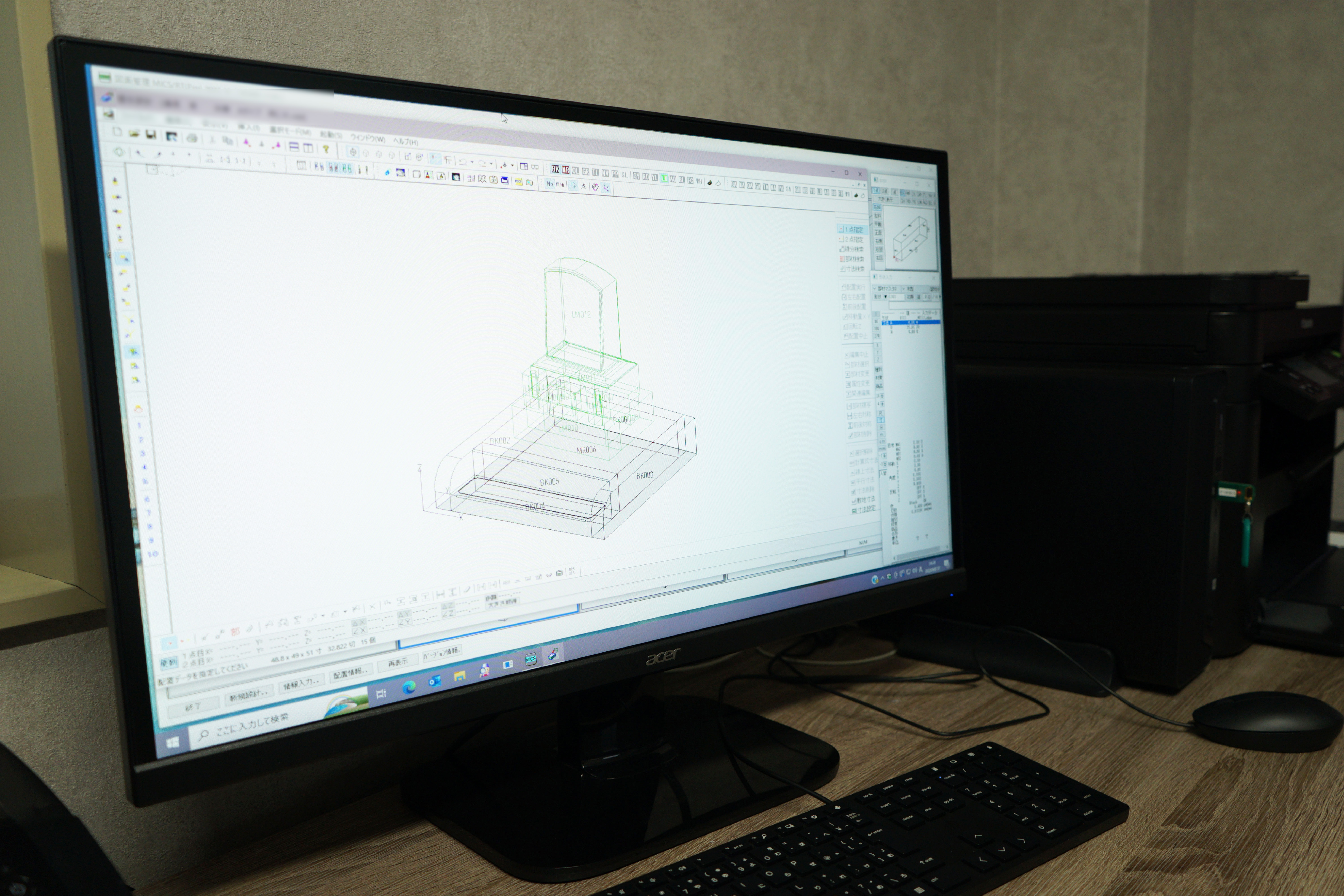
Task: Open dropdown next to the red arrow tool
Action: pos(513,166)
